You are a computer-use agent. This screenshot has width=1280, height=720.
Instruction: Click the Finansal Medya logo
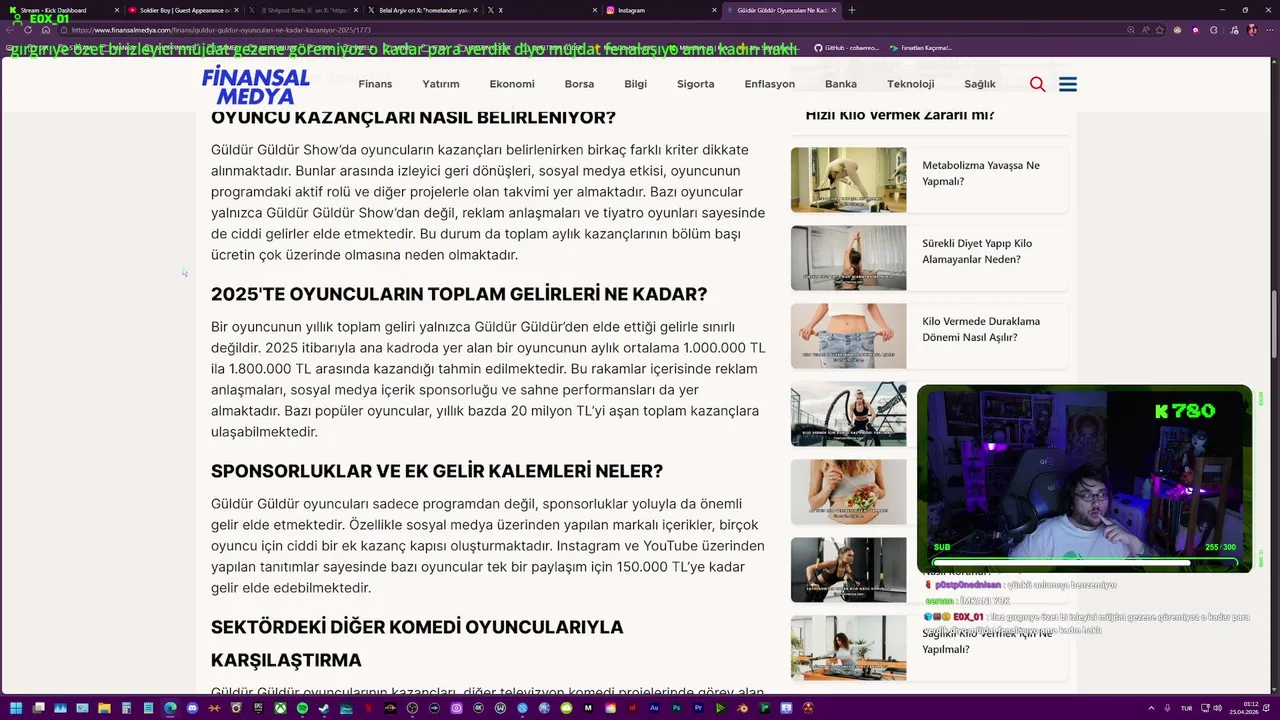tap(256, 85)
